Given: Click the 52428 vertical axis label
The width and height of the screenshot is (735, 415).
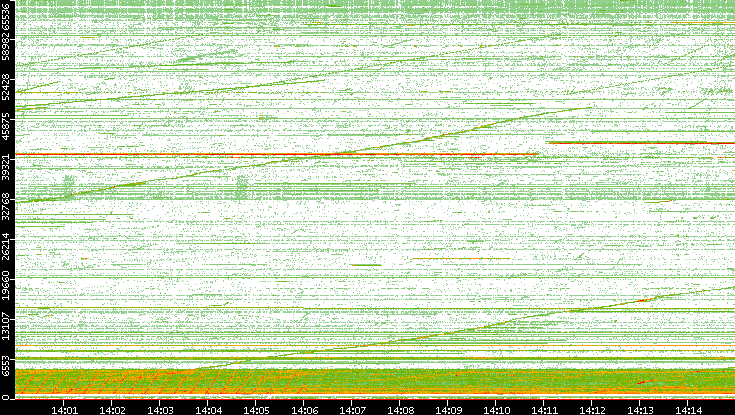Looking at the screenshot, I should (x=5, y=88).
